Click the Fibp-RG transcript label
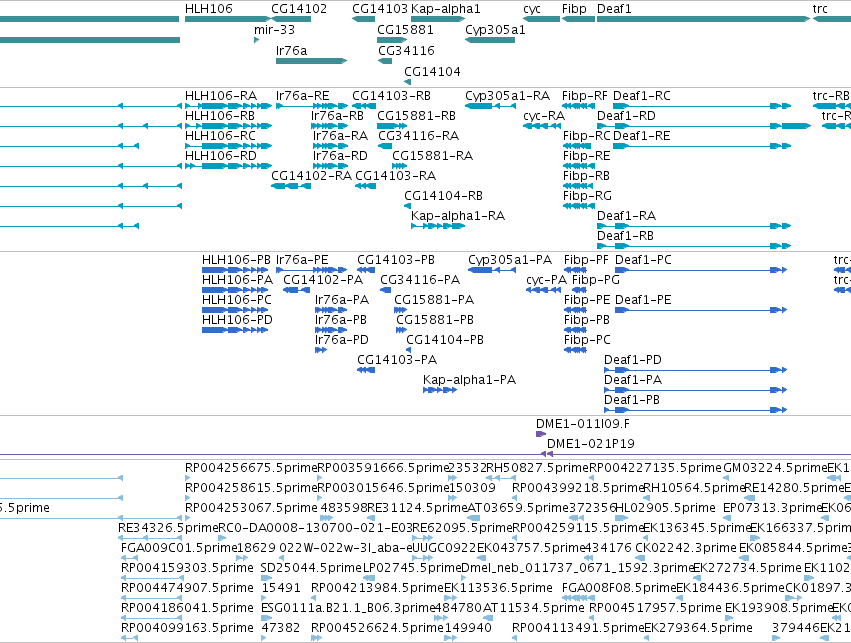This screenshot has width=851, height=643. [x=587, y=196]
